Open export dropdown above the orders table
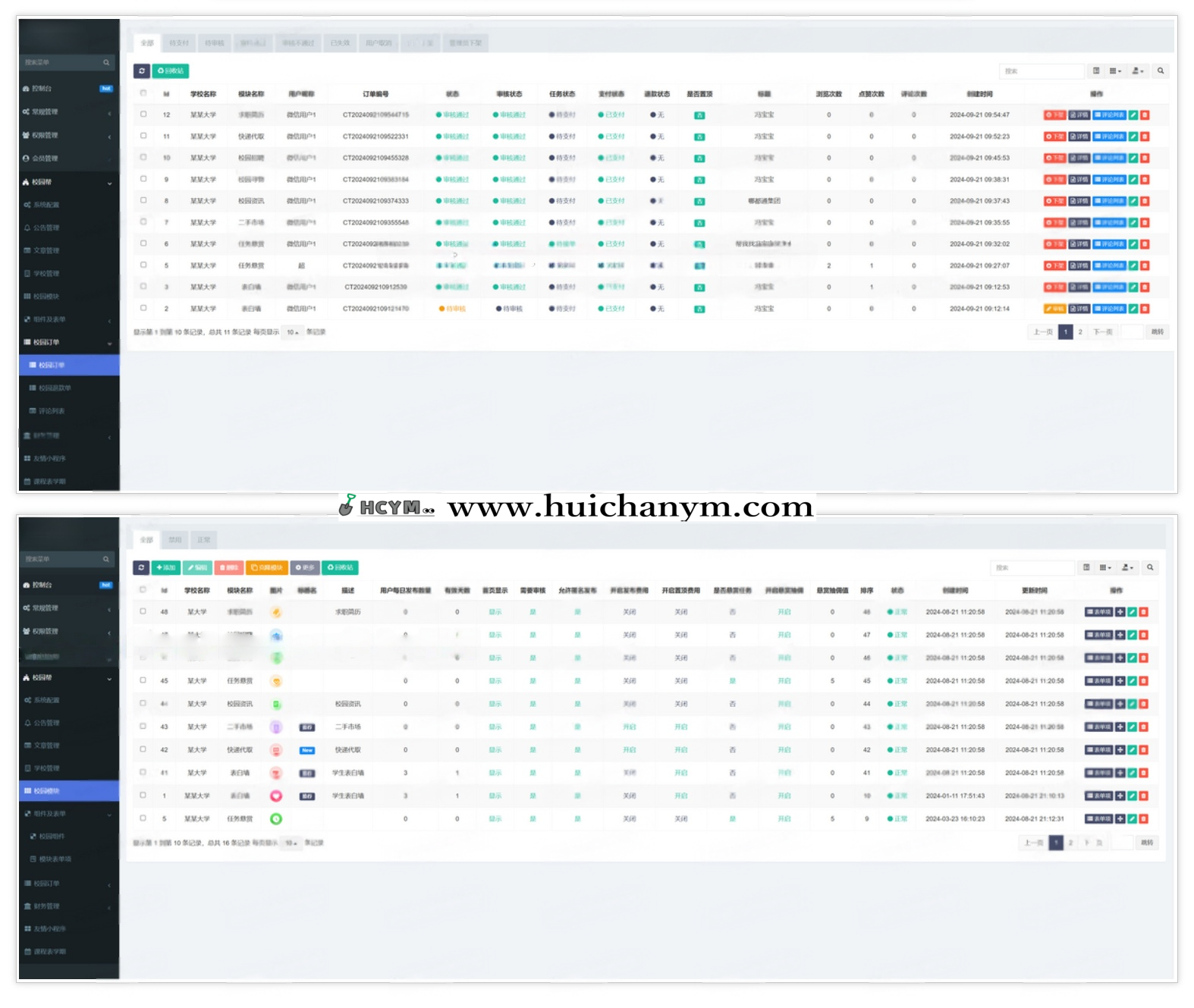 [1137, 71]
